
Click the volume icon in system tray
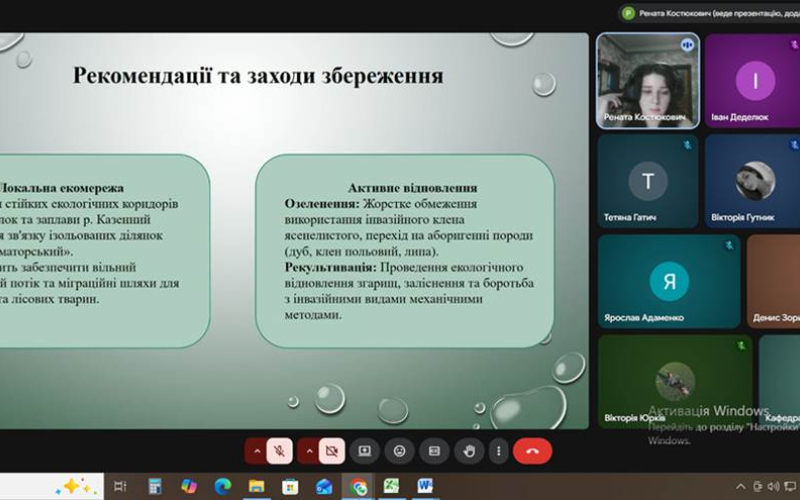(x=773, y=486)
